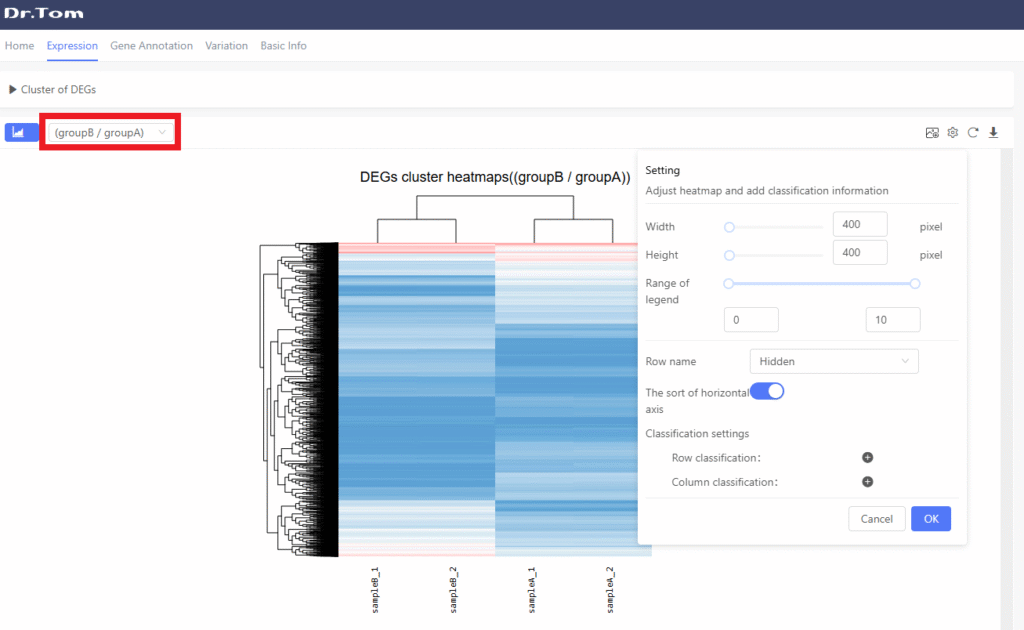Open the image export icon

point(932,133)
